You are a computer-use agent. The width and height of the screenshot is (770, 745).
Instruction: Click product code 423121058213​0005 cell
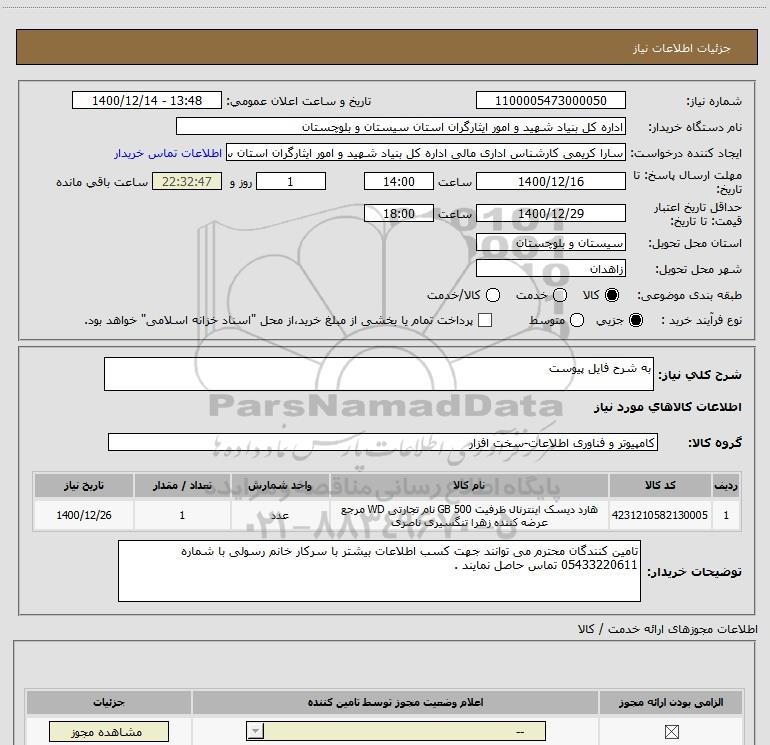[660, 515]
